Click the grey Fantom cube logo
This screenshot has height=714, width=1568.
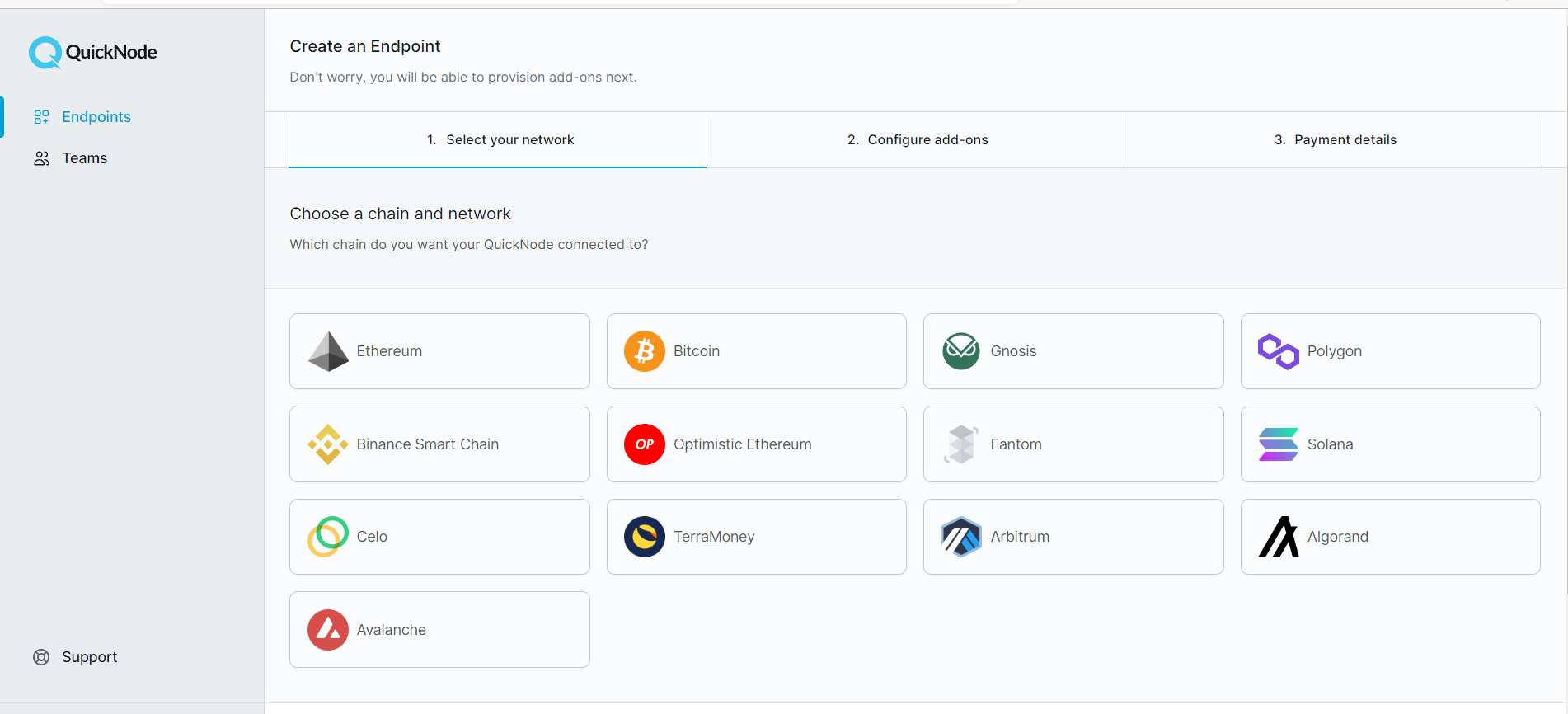[x=961, y=444]
